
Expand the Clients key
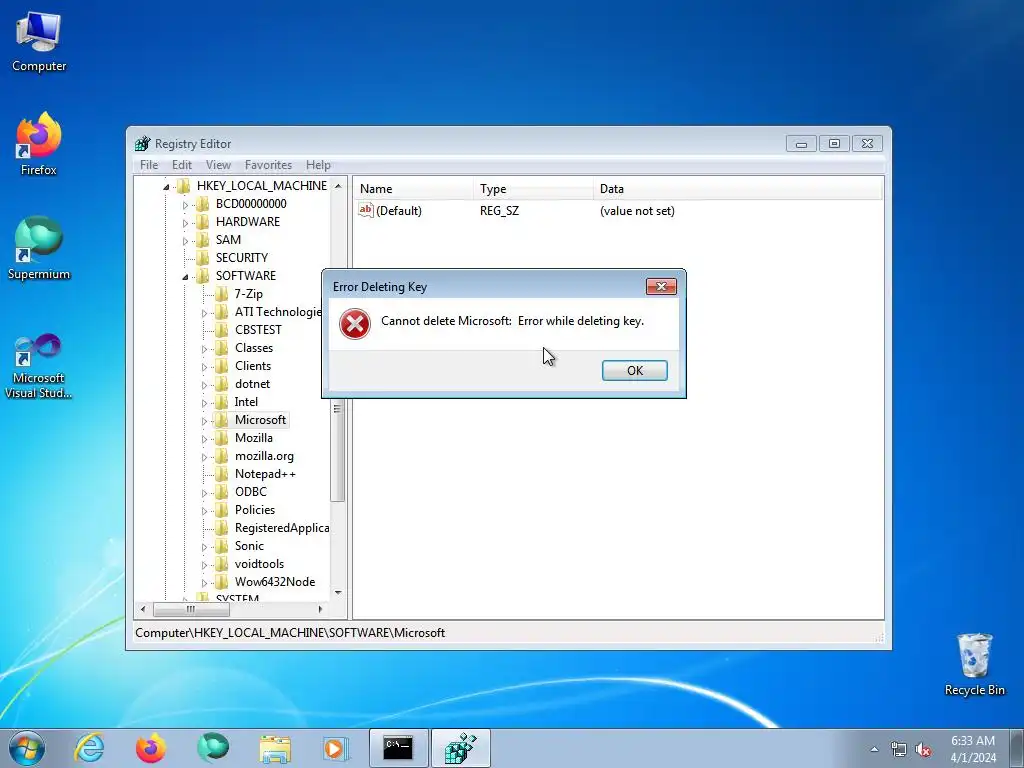click(x=204, y=367)
